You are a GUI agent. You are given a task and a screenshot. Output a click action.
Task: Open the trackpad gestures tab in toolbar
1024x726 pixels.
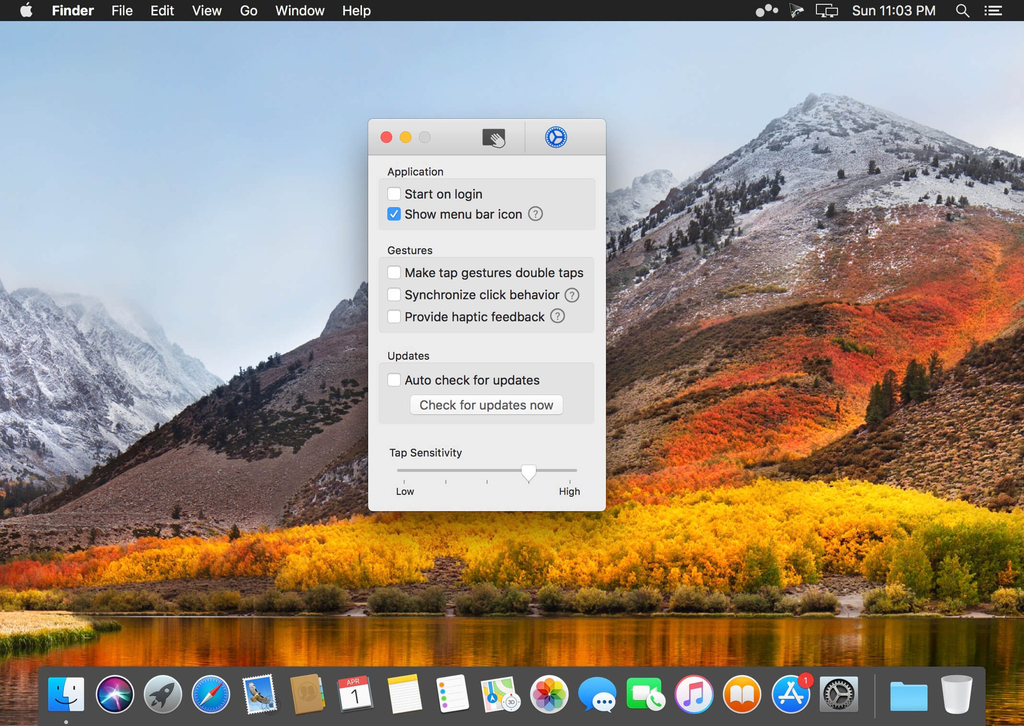tap(494, 138)
